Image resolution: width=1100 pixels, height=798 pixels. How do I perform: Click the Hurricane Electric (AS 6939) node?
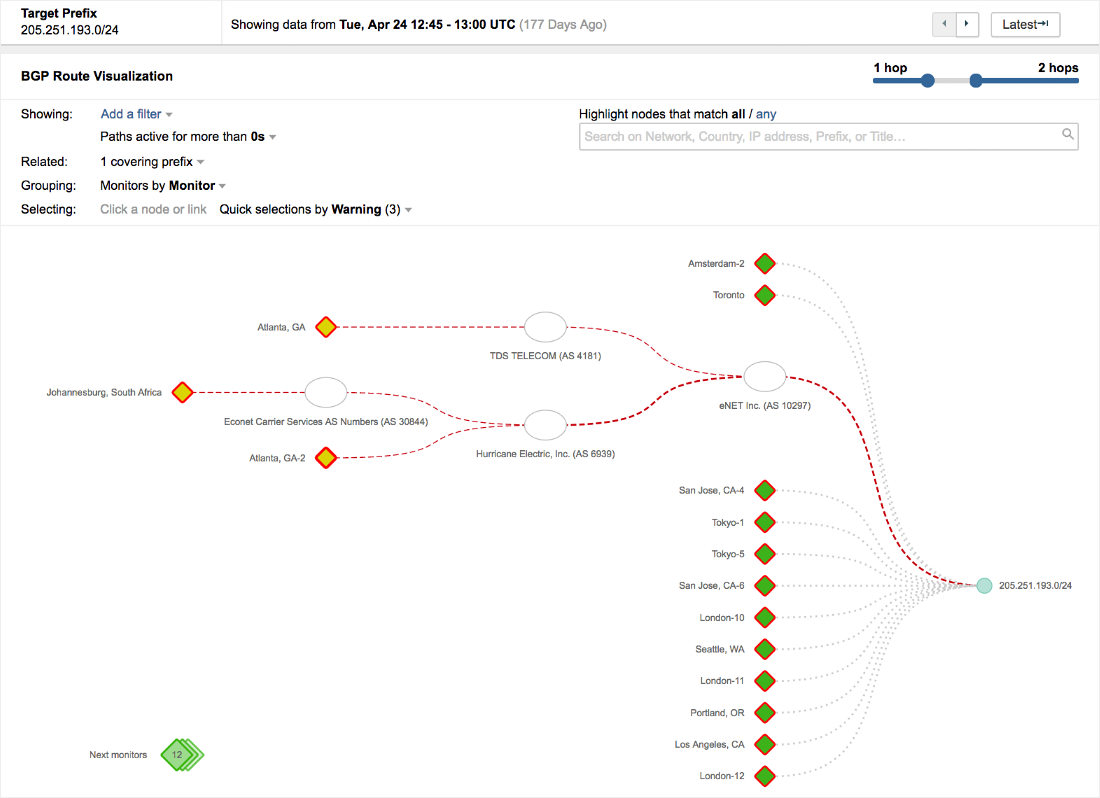click(545, 425)
